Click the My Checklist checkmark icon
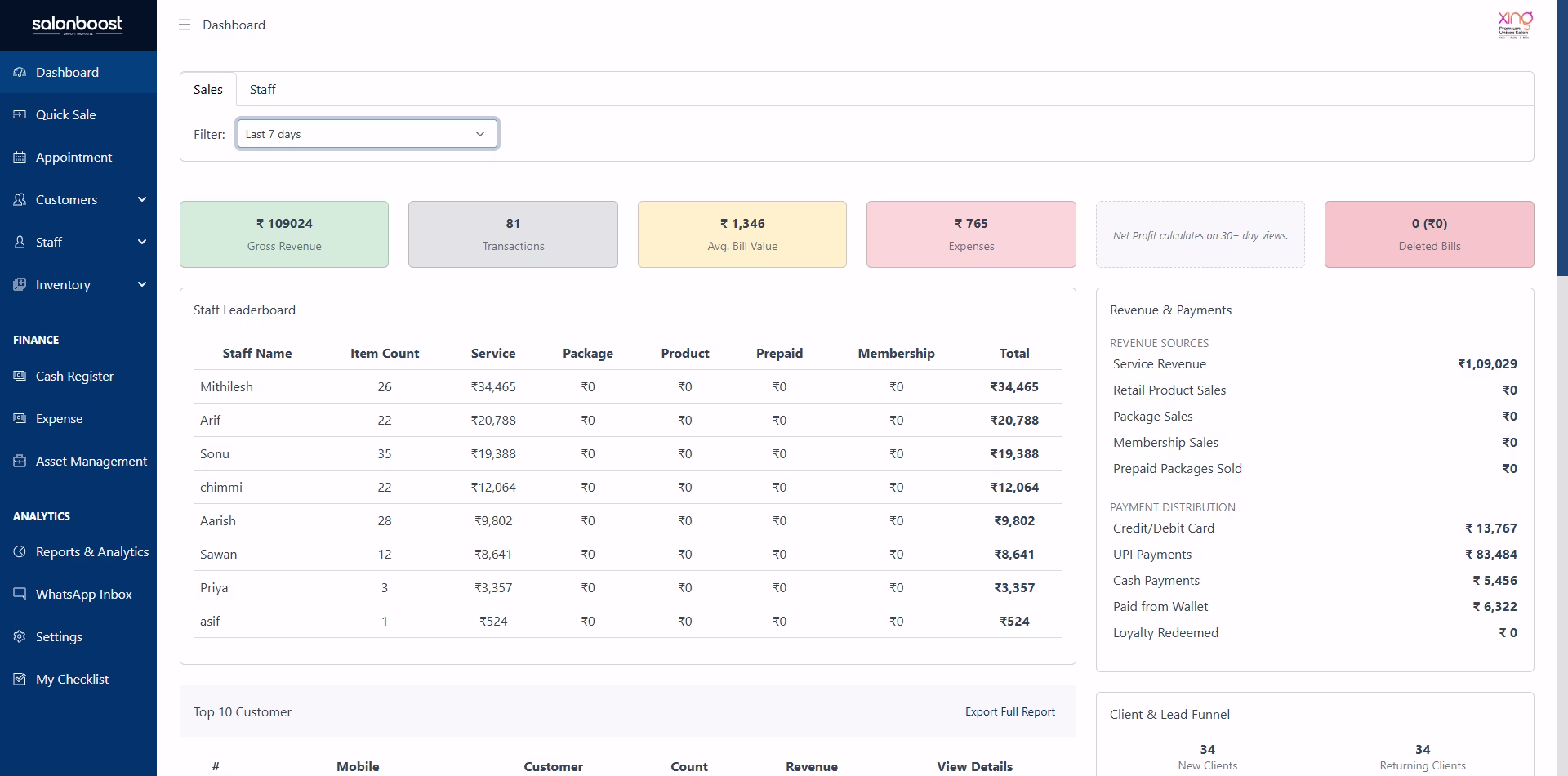 click(x=20, y=679)
